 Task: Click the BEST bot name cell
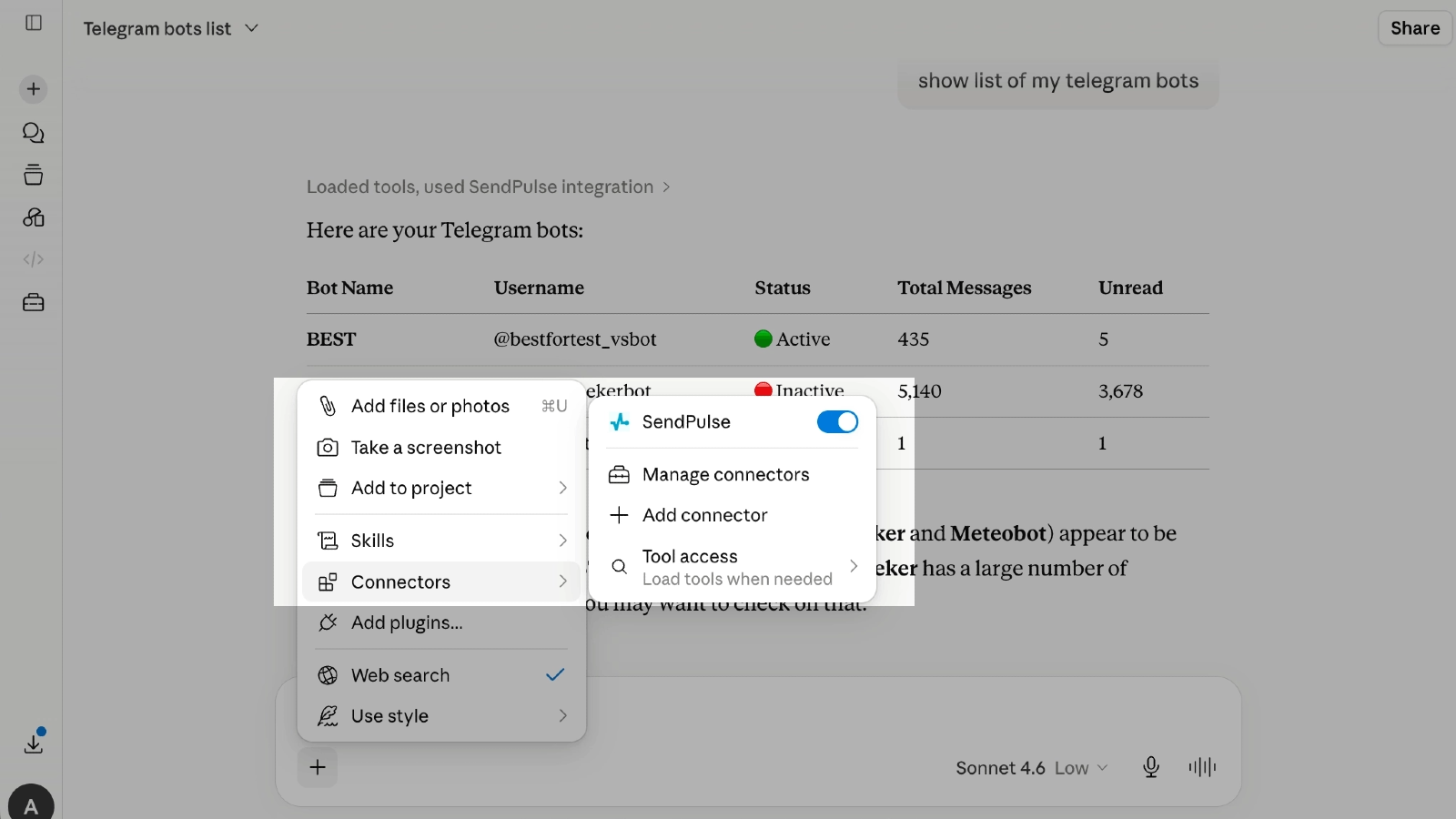click(331, 339)
